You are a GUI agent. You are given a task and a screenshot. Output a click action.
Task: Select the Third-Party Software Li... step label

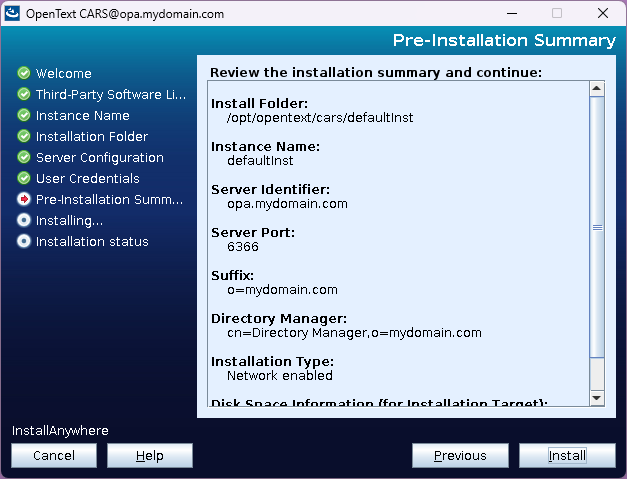click(111, 95)
